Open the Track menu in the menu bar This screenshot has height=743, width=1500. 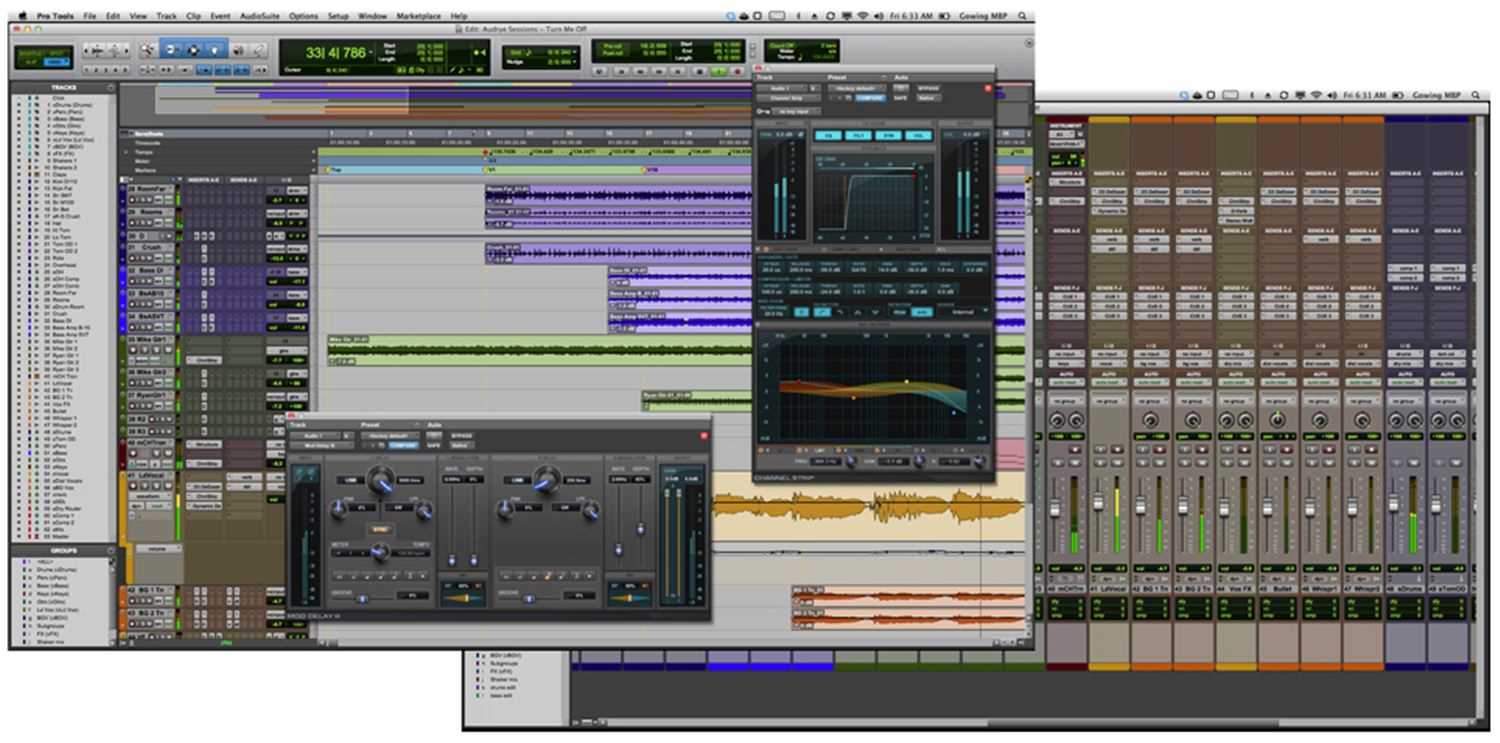pyautogui.click(x=165, y=15)
